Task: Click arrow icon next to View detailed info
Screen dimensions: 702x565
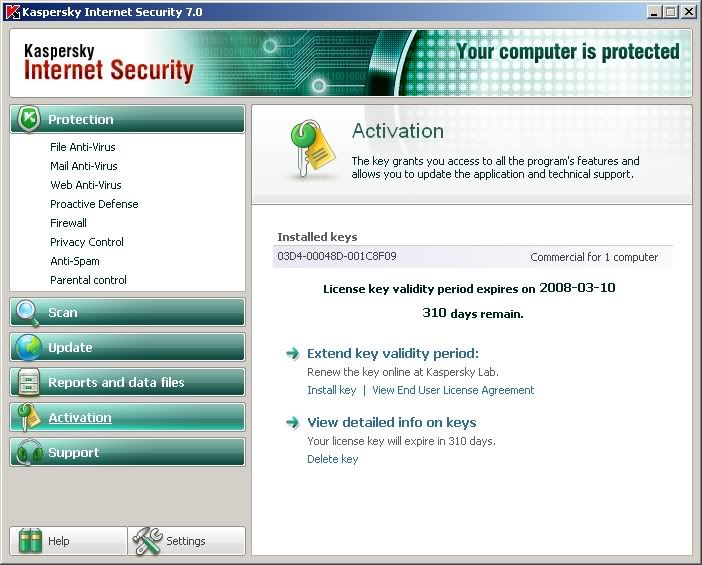Action: tap(293, 422)
